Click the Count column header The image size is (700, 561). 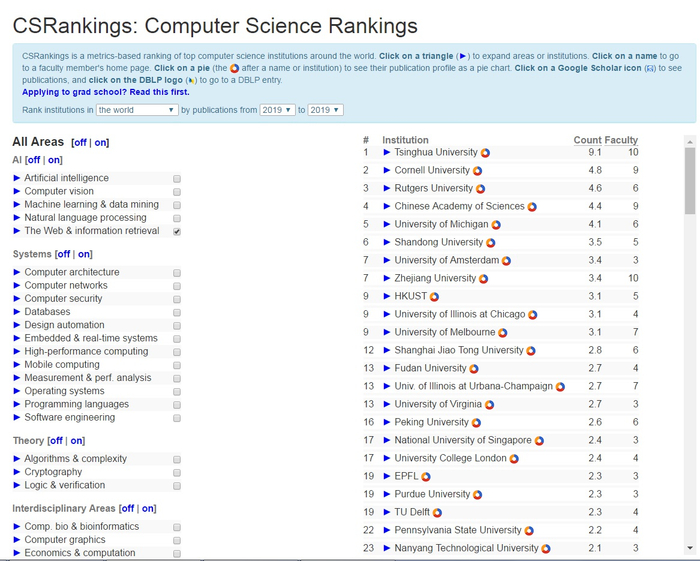[588, 140]
